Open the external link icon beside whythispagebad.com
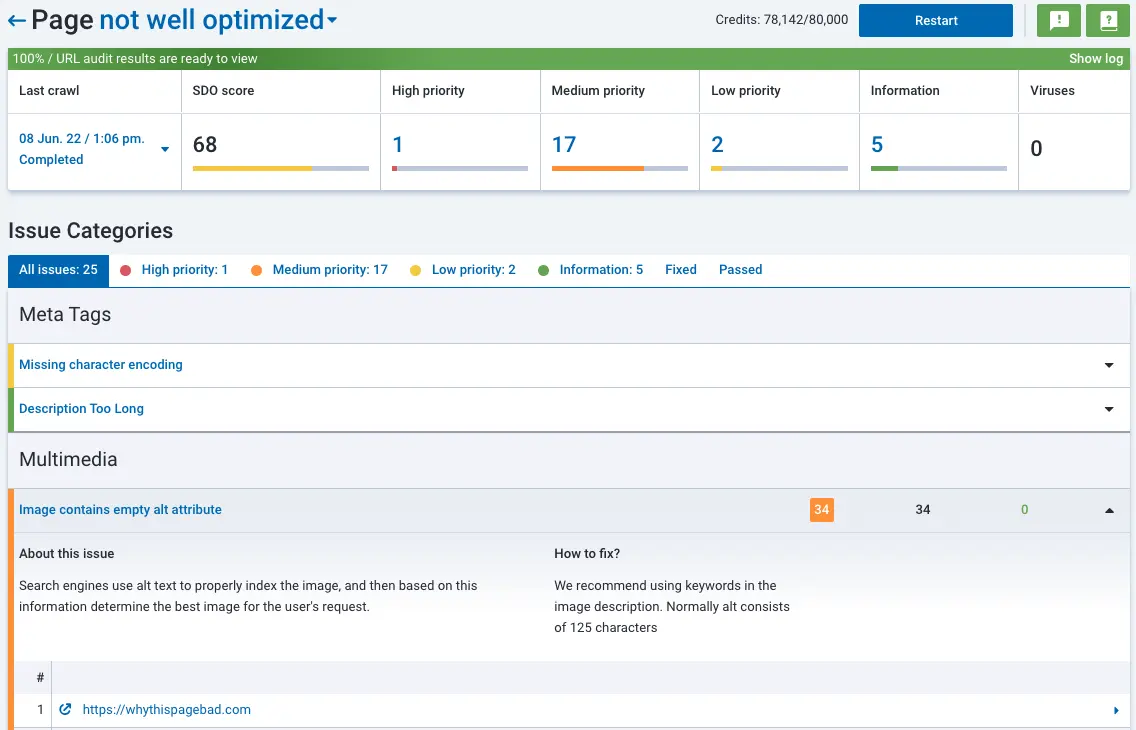The width and height of the screenshot is (1136, 730). click(64, 709)
